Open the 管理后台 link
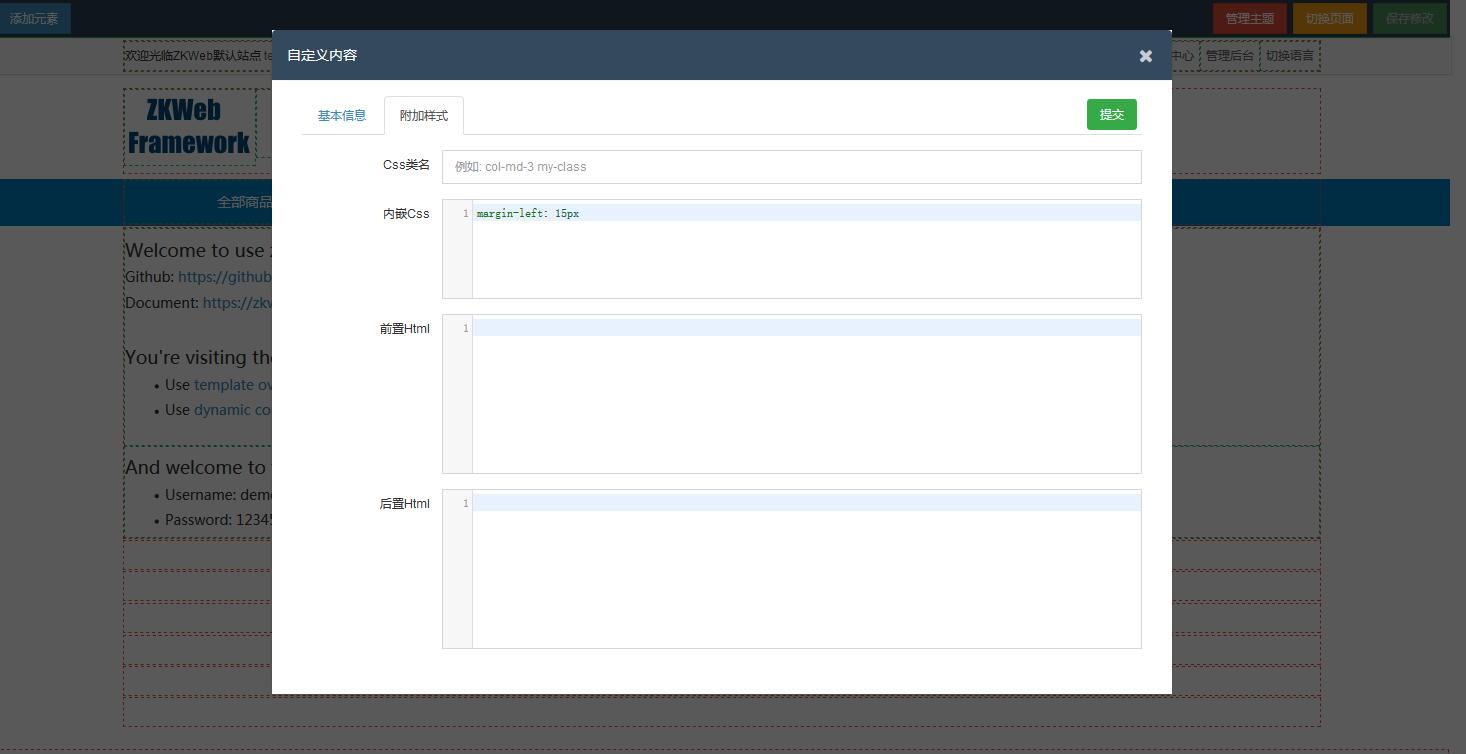Viewport: 1466px width, 754px height. (1229, 56)
